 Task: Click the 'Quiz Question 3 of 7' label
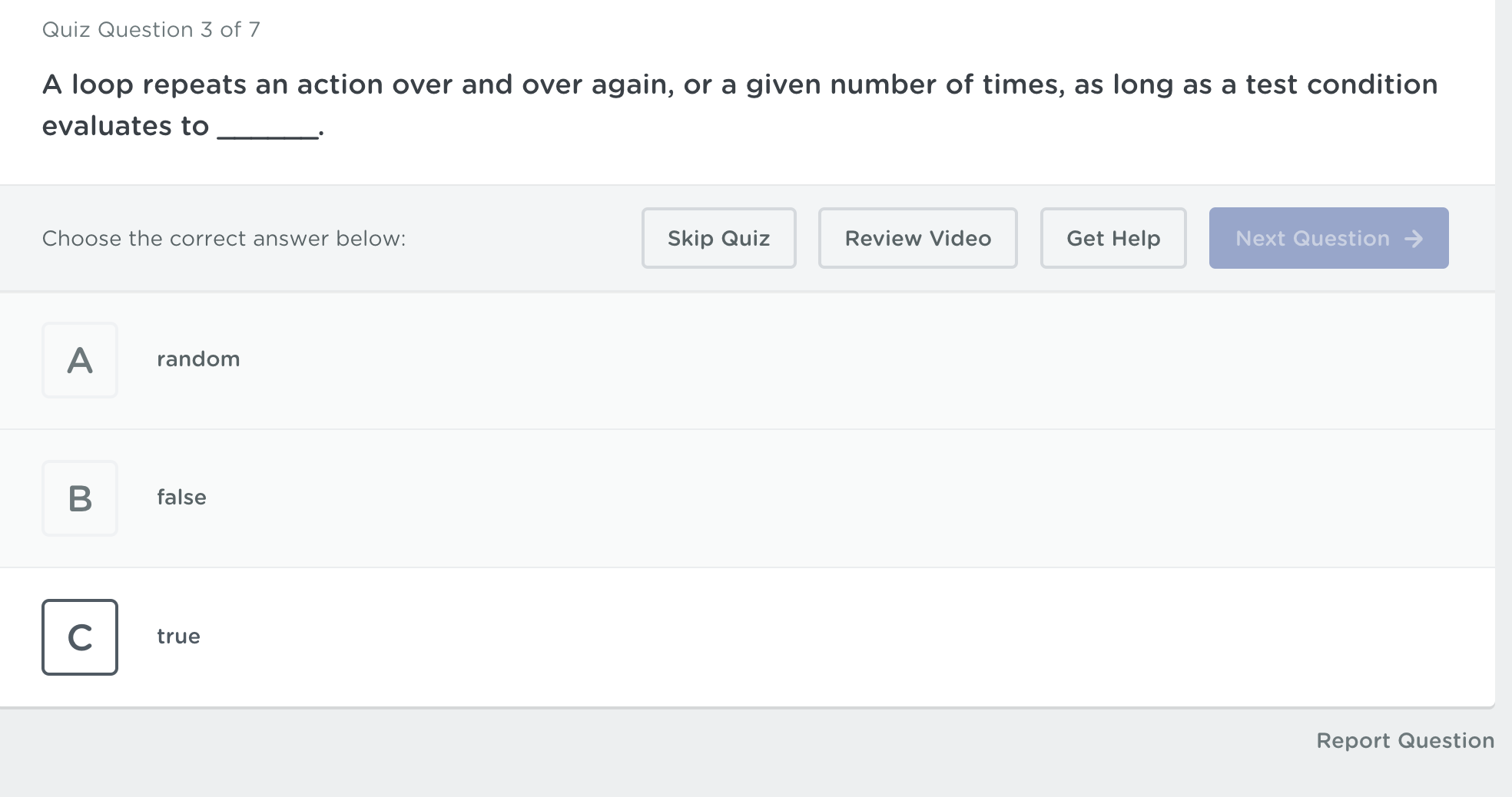pyautogui.click(x=151, y=30)
